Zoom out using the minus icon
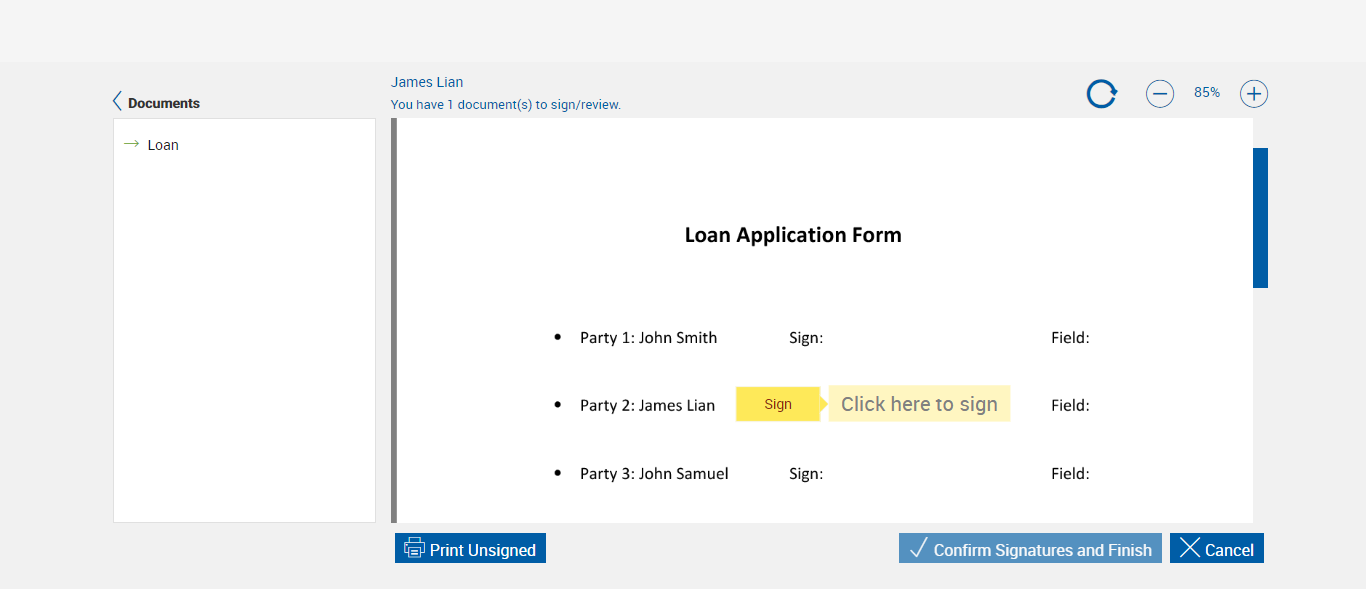This screenshot has width=1366, height=589. [1160, 94]
